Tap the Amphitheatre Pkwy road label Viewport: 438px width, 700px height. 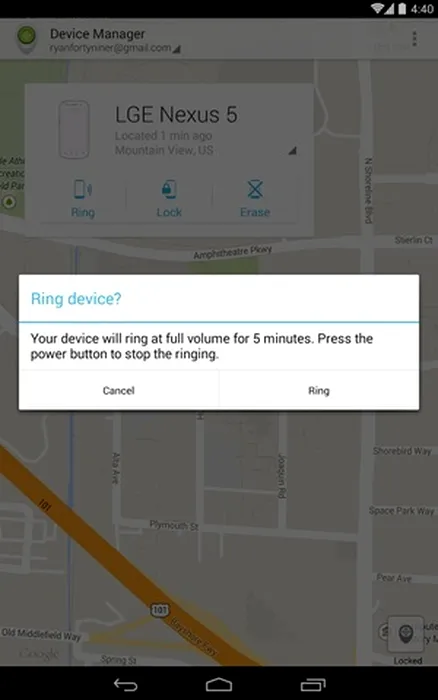pos(232,252)
